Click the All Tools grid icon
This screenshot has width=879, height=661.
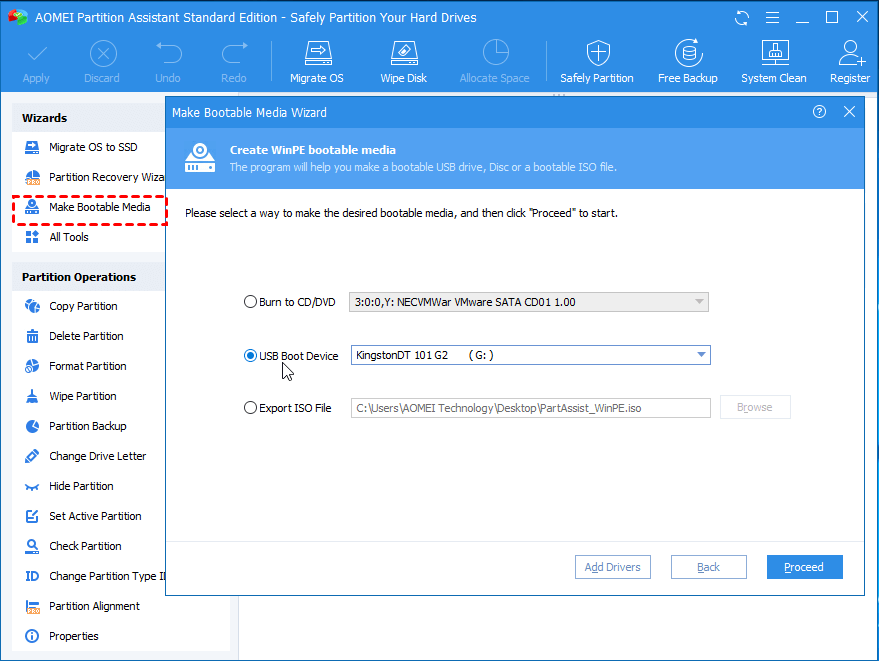(x=32, y=237)
